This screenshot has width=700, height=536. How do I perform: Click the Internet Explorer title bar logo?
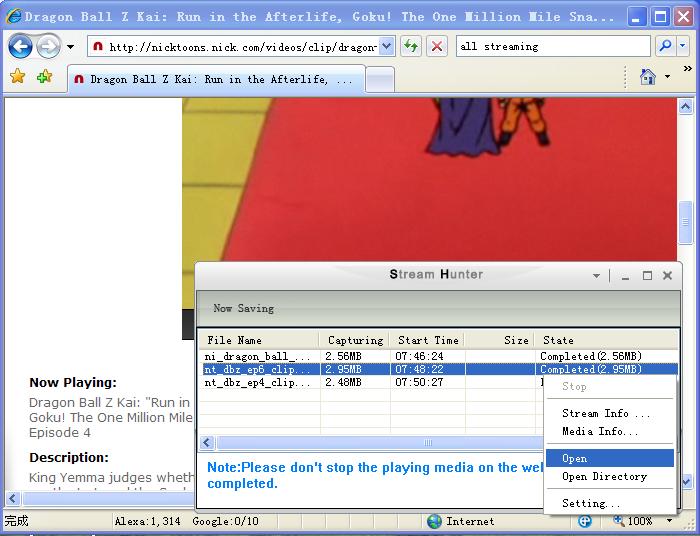14,17
